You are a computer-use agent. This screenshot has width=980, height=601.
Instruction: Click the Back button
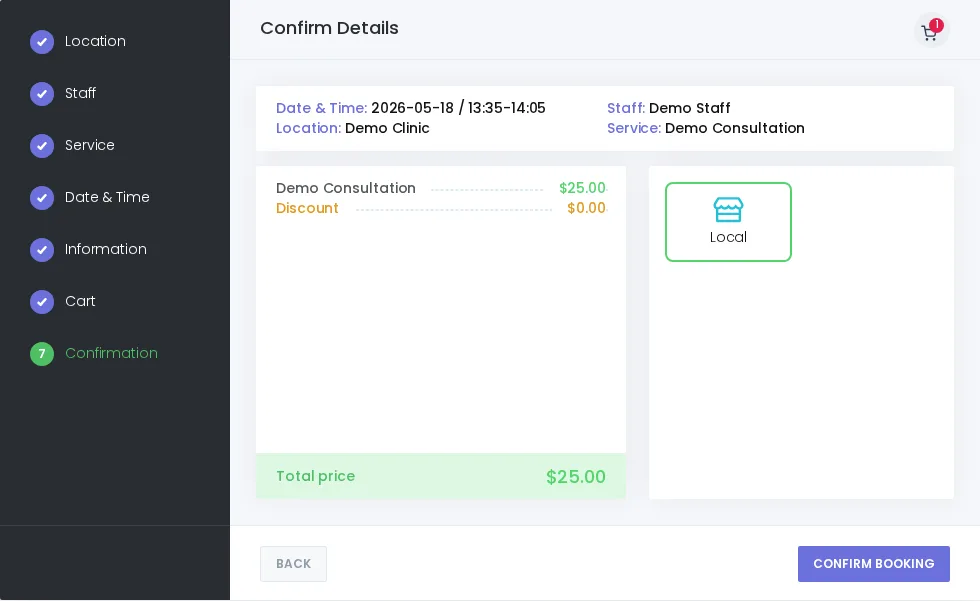(293, 564)
